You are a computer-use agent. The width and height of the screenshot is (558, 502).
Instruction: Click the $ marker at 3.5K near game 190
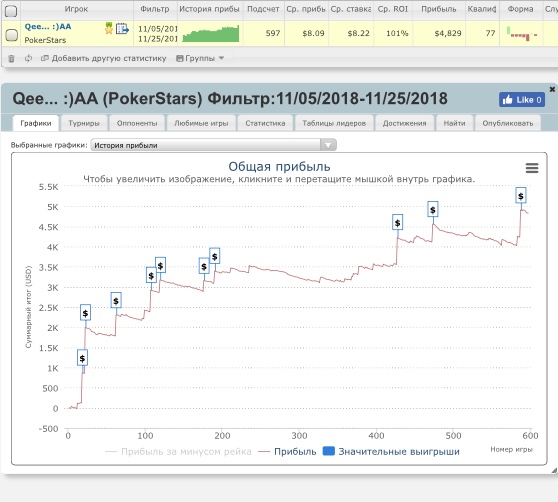215,256
